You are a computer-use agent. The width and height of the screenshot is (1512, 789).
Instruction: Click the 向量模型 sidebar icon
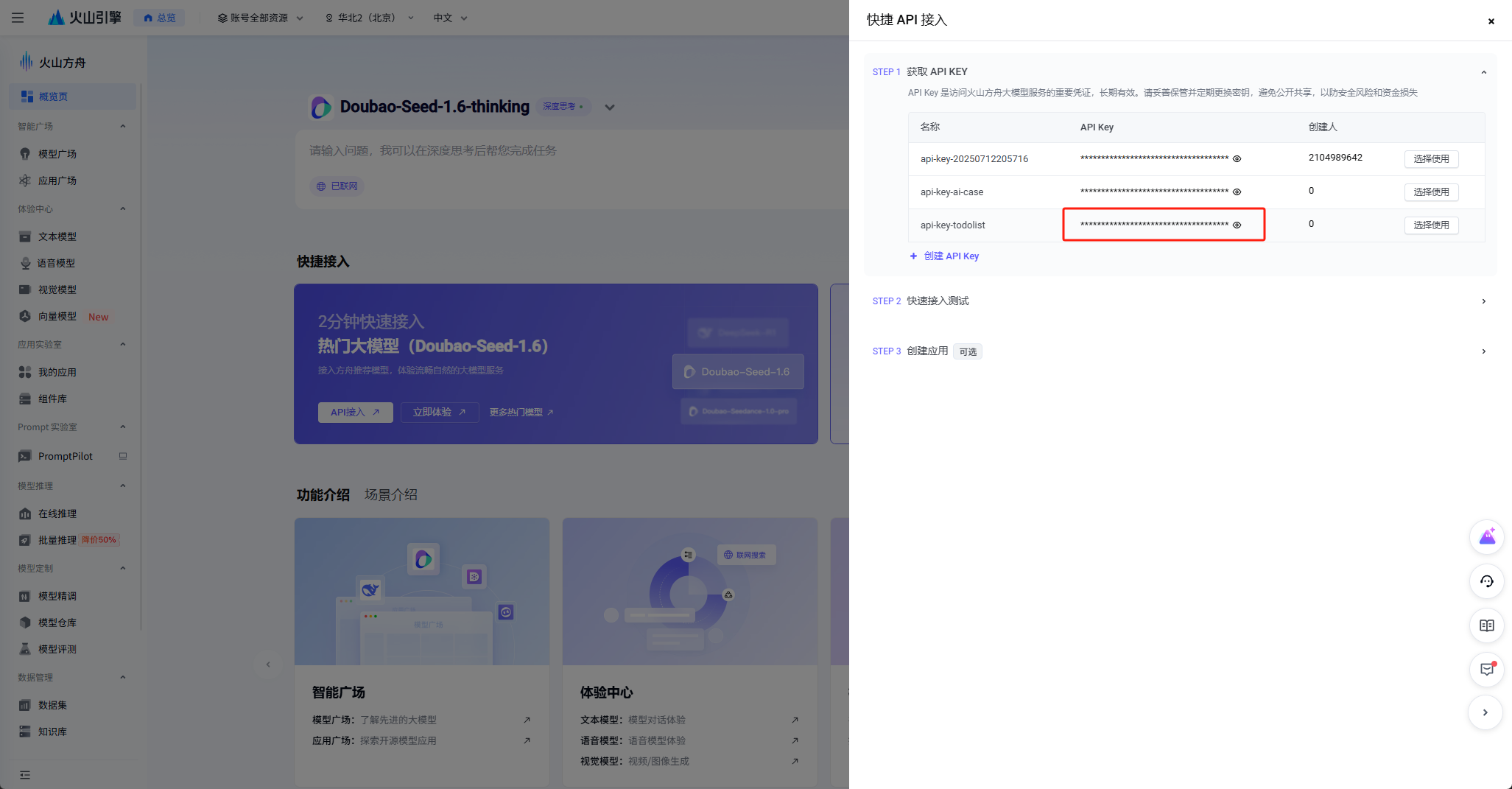tap(25, 316)
